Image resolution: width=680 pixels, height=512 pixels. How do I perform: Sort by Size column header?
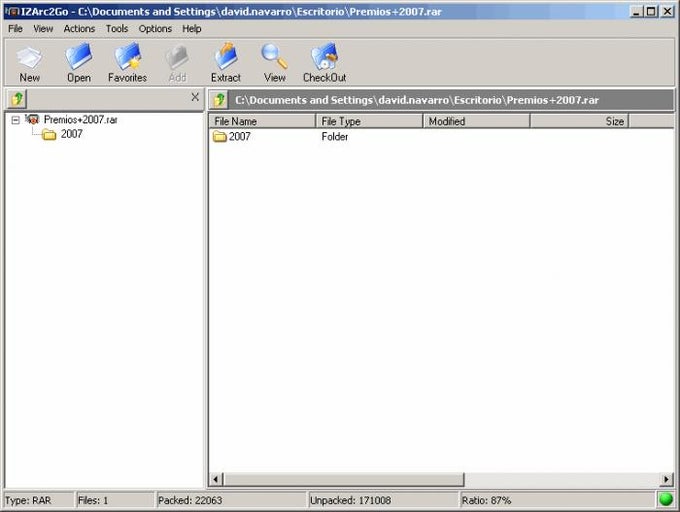[579, 121]
